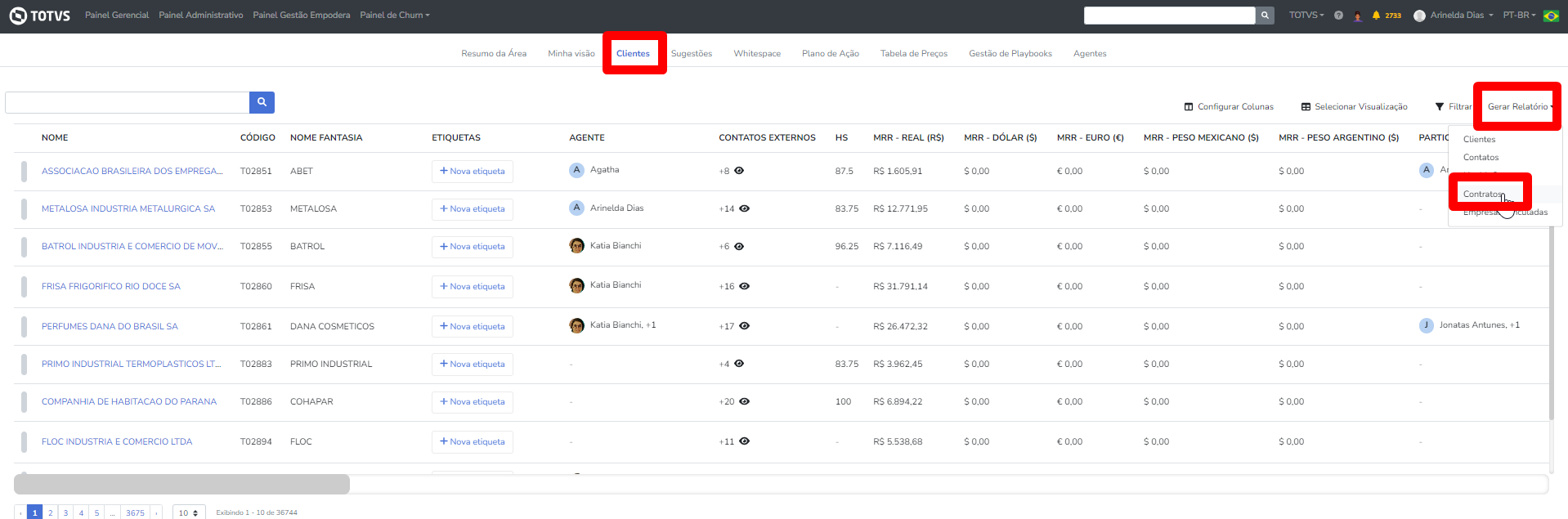This screenshot has width=1568, height=519.
Task: Open COMPANHIA DE HABITACAO DO PARANA link
Action: tap(129, 402)
